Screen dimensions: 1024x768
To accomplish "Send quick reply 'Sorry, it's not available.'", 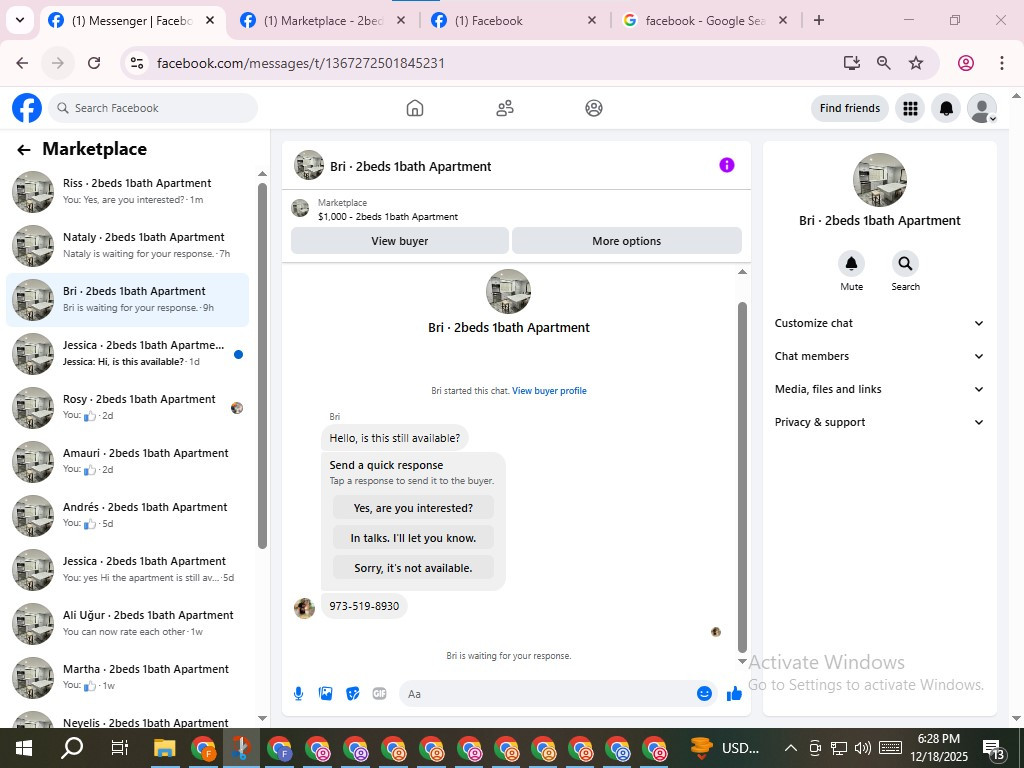I will [413, 568].
